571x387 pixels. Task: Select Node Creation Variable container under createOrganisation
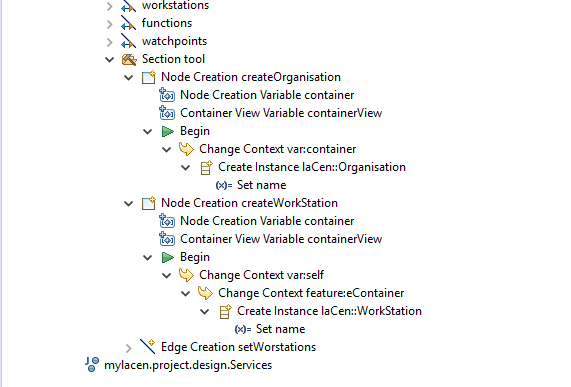tap(267, 95)
